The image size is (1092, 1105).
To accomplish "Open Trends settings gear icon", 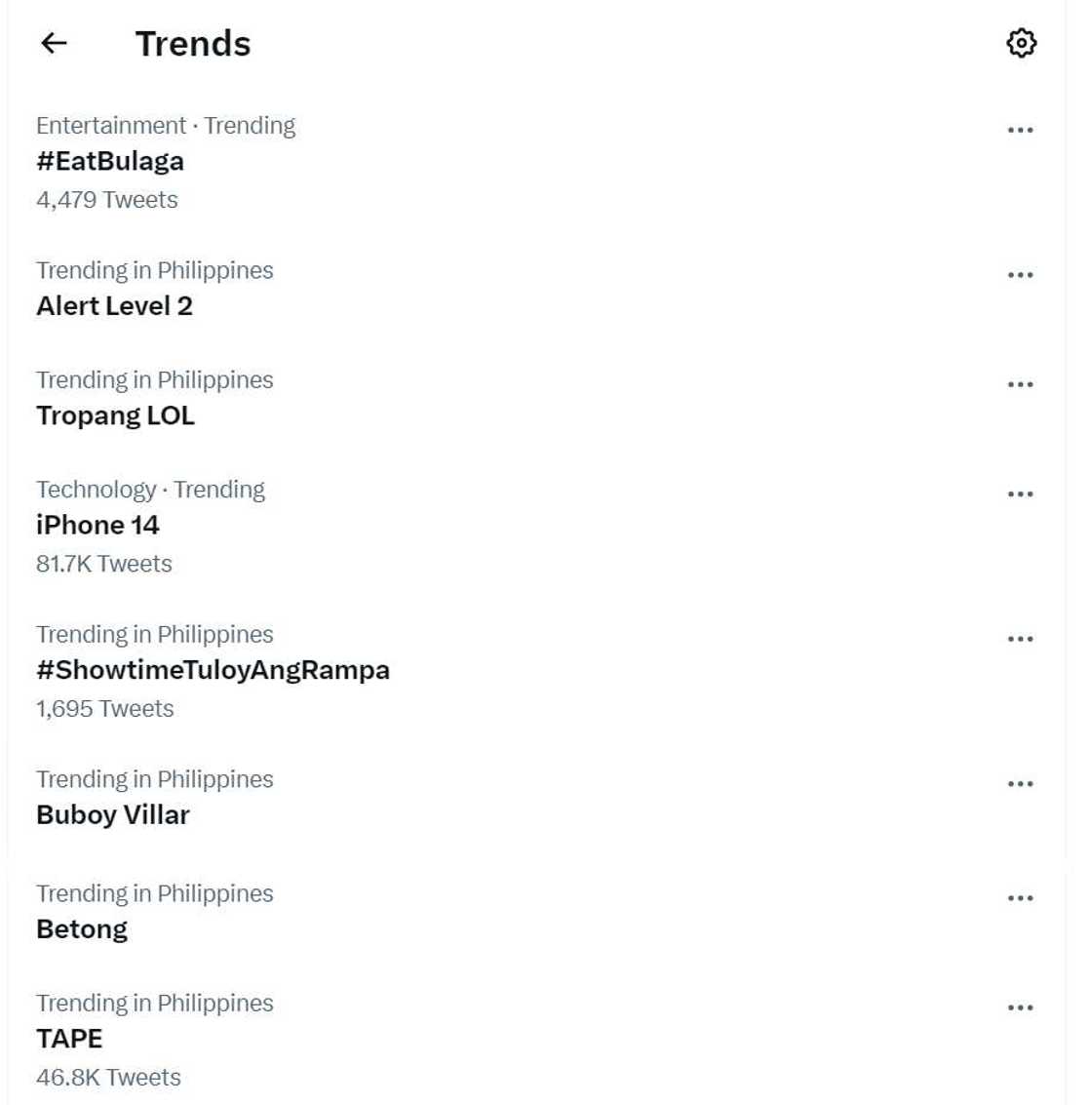I will coord(1021,43).
